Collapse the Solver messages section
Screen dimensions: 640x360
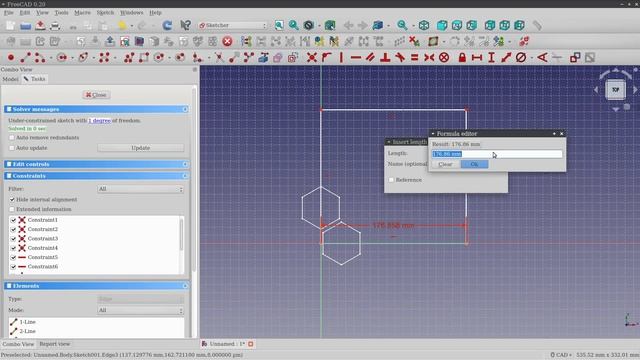[185, 109]
